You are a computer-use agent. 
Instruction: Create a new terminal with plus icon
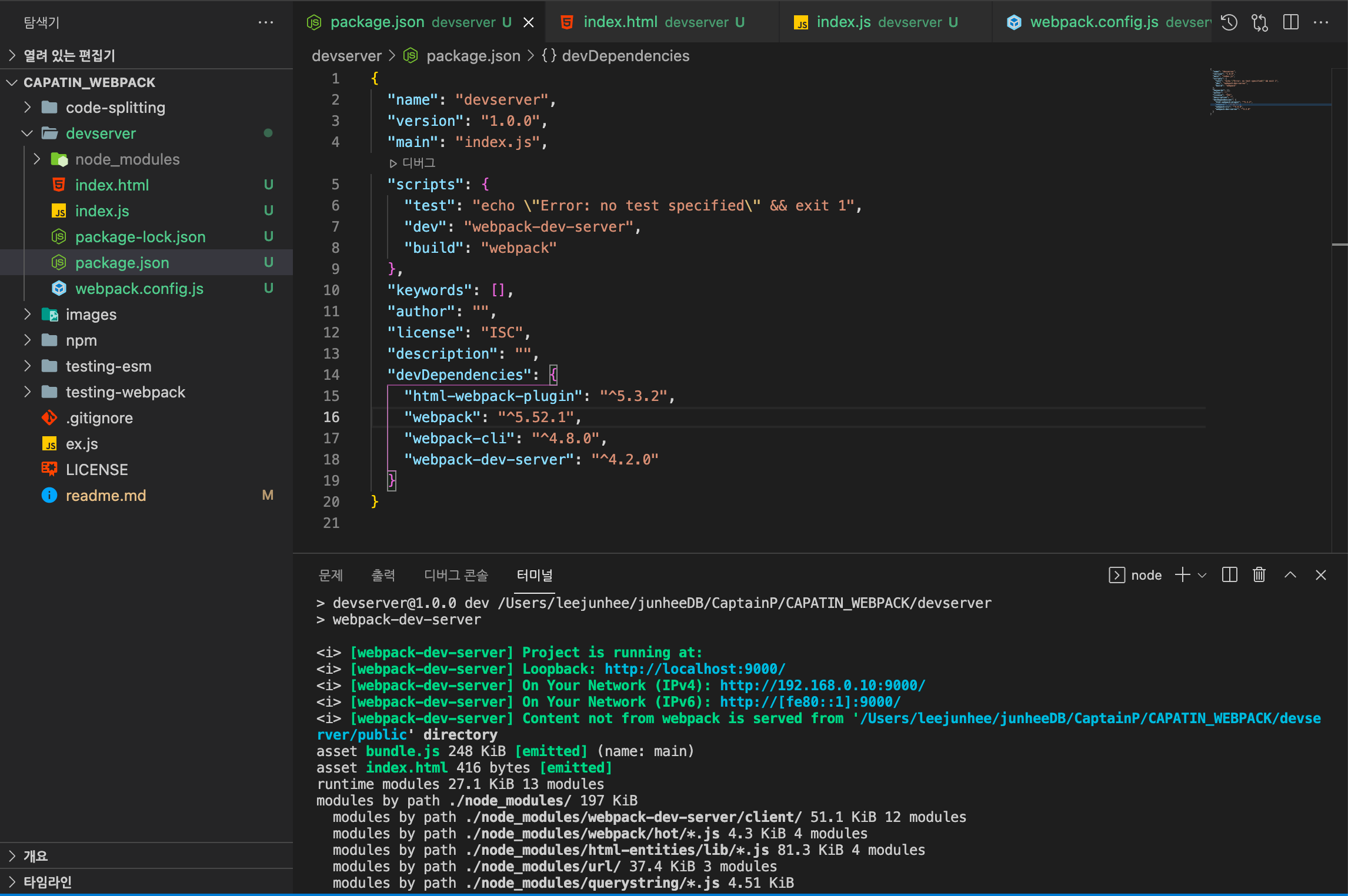pos(1182,575)
